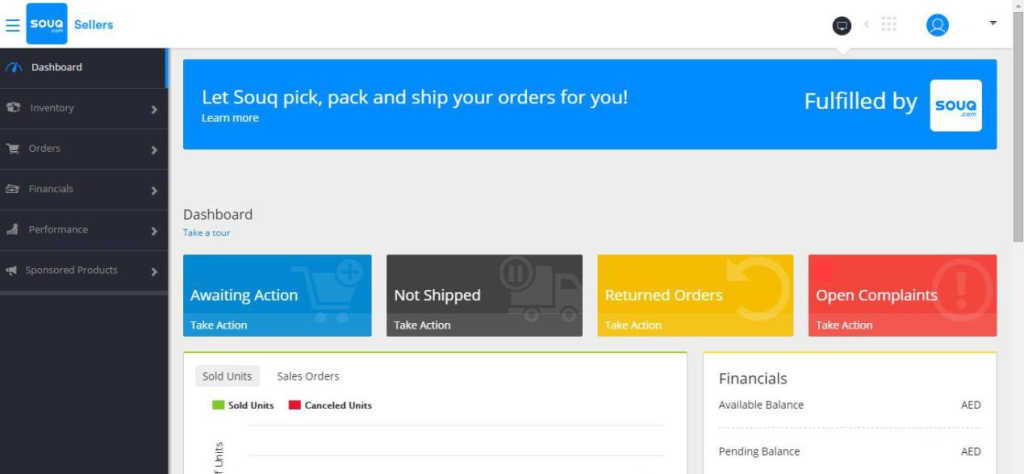Click the black monitor icon in header
1024x474 pixels.
[842, 26]
